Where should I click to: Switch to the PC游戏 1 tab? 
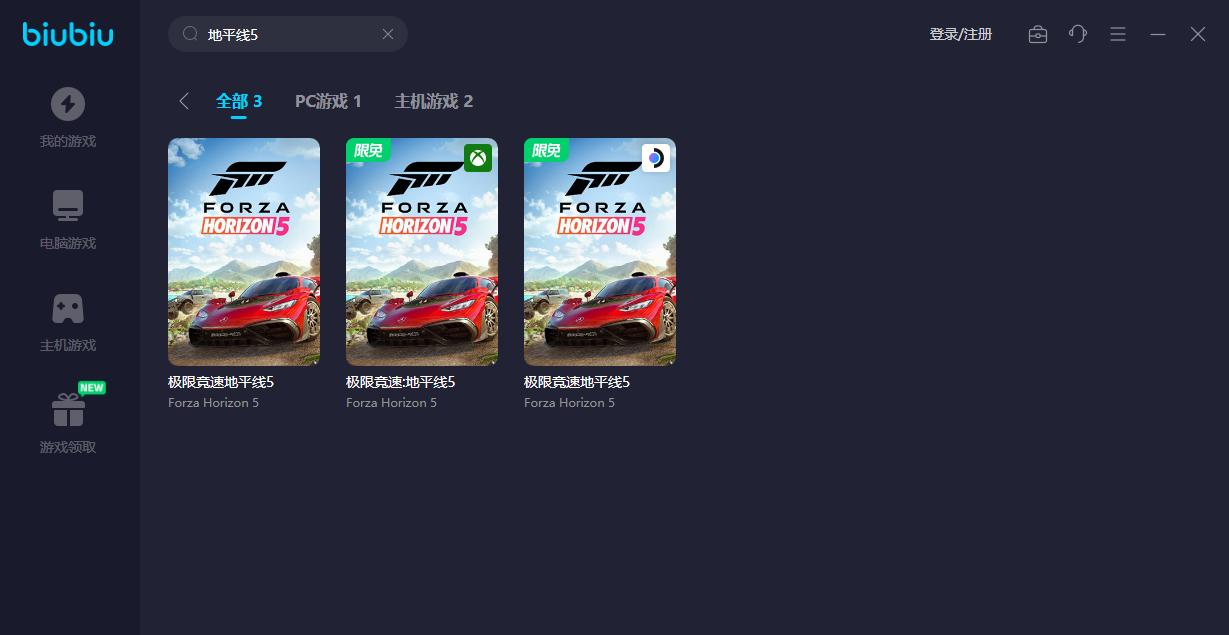click(328, 101)
